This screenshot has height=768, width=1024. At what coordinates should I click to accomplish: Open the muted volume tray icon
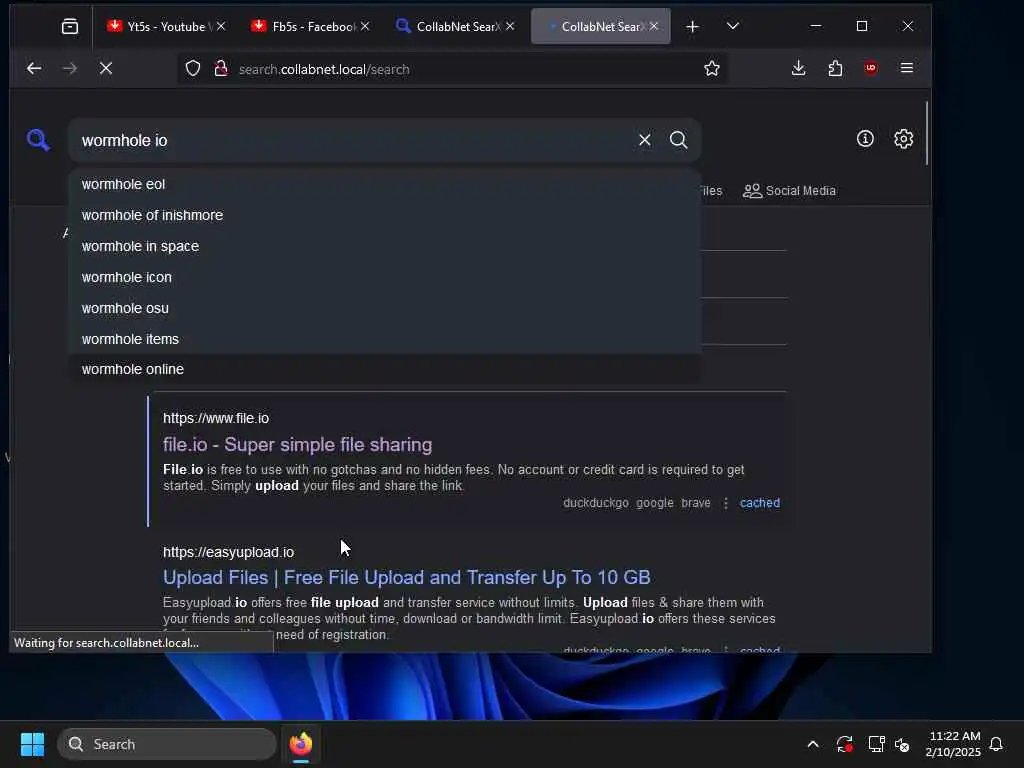903,744
